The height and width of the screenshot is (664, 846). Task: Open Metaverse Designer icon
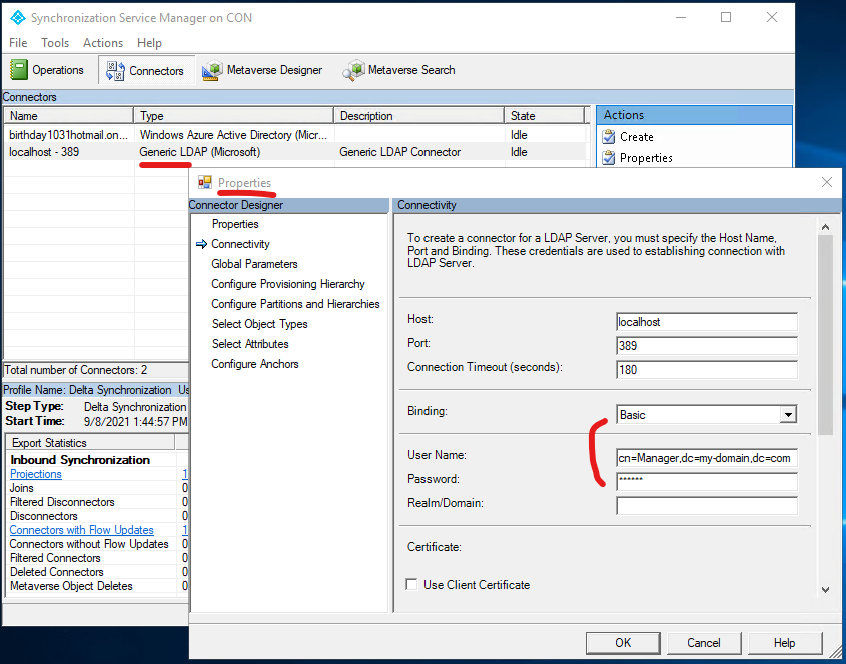[213, 71]
